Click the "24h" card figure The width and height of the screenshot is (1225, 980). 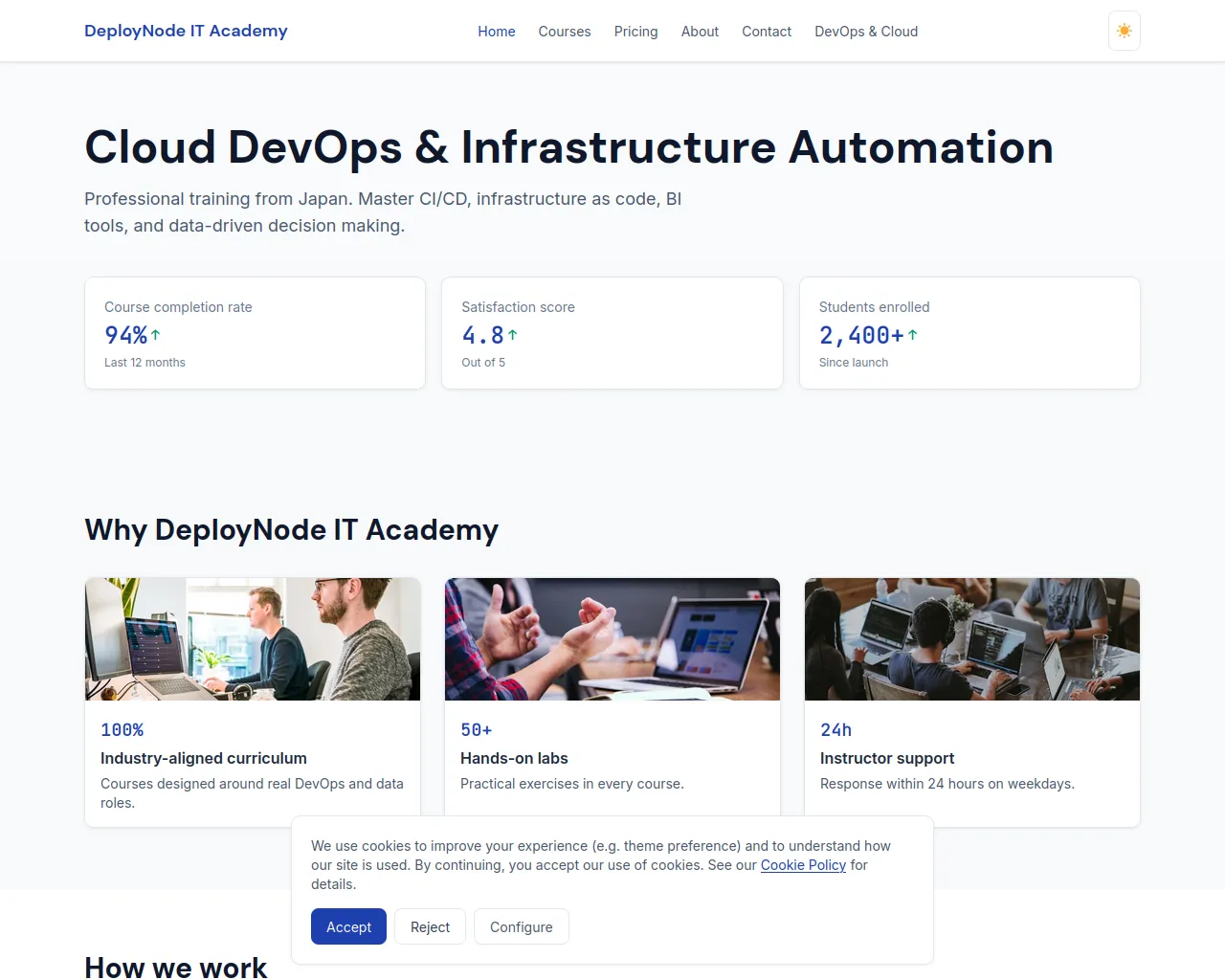coord(835,730)
